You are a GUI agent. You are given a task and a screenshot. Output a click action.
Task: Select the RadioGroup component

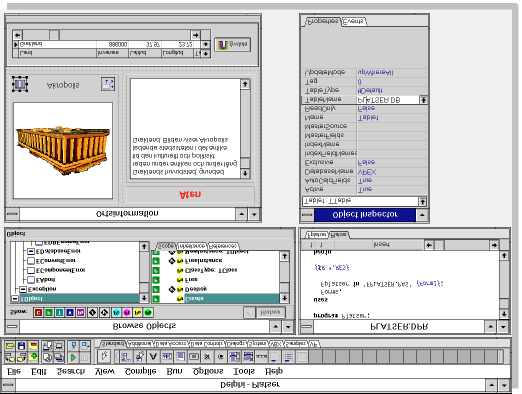pos(289,357)
